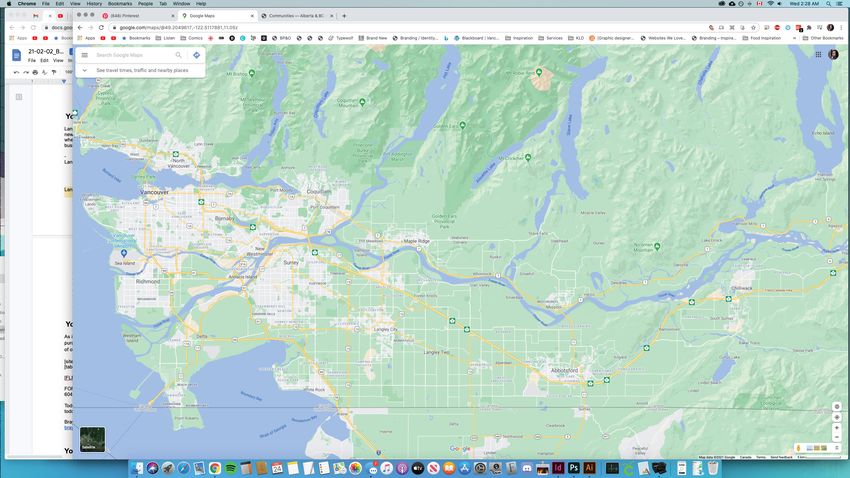Image resolution: width=850 pixels, height=478 pixels.
Task: Launch Spotify from the dock
Action: (230, 468)
